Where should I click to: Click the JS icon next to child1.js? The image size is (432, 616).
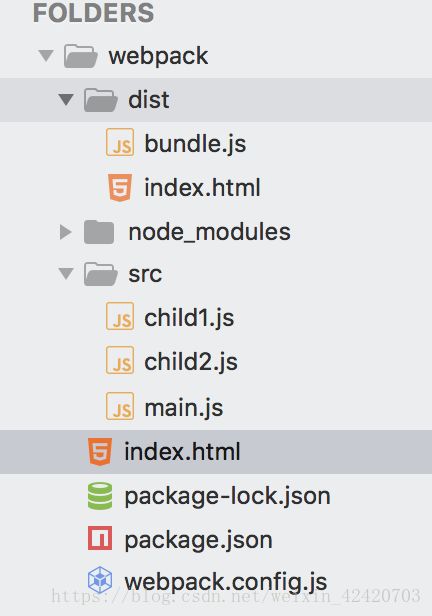pos(120,316)
